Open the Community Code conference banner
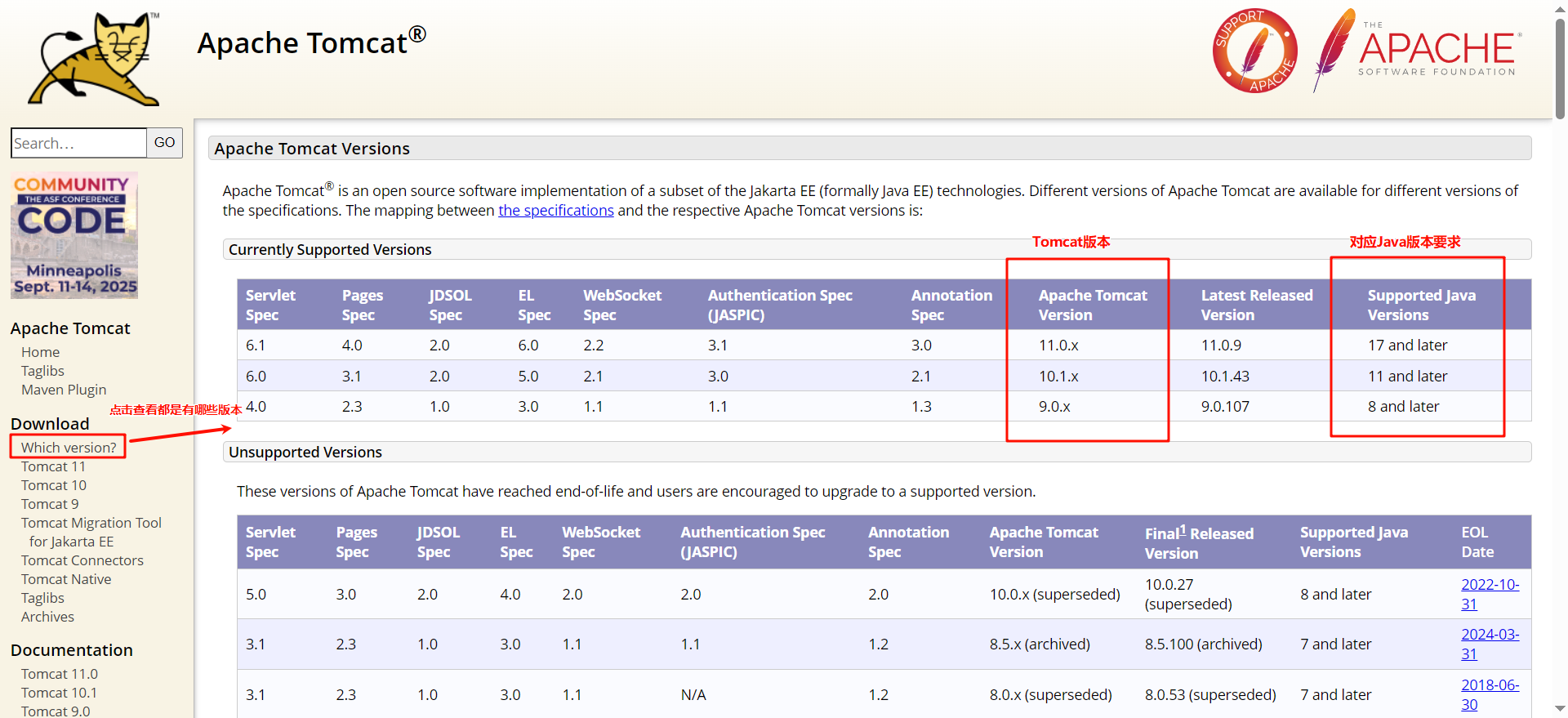The image size is (1568, 718). [x=74, y=235]
